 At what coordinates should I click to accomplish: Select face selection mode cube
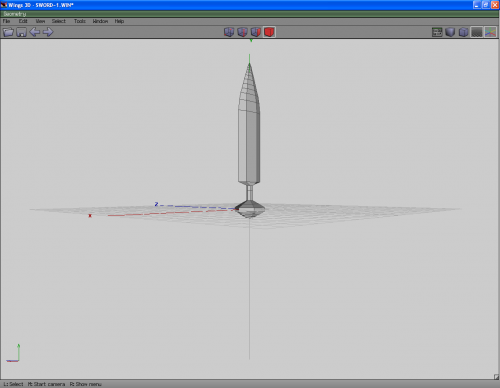click(x=256, y=32)
